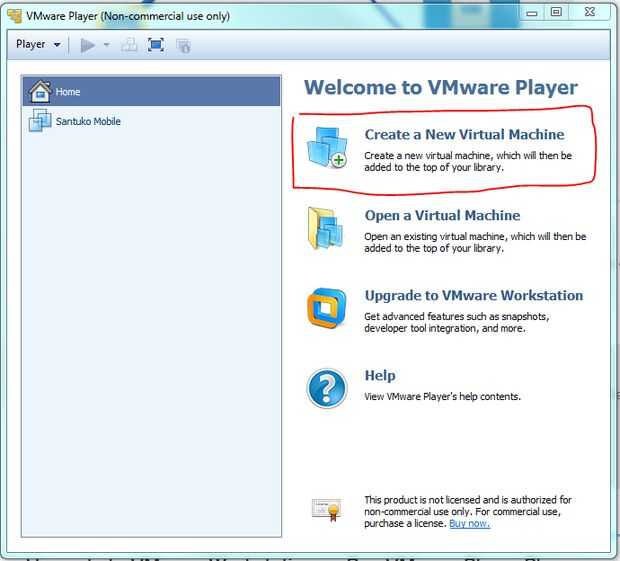This screenshot has height=561, width=620.
Task: Click the new virtual machine icon
Action: tap(327, 147)
